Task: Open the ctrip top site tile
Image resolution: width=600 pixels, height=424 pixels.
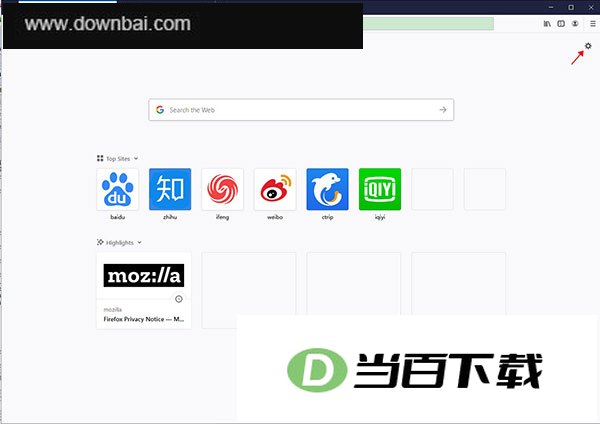Action: 328,189
